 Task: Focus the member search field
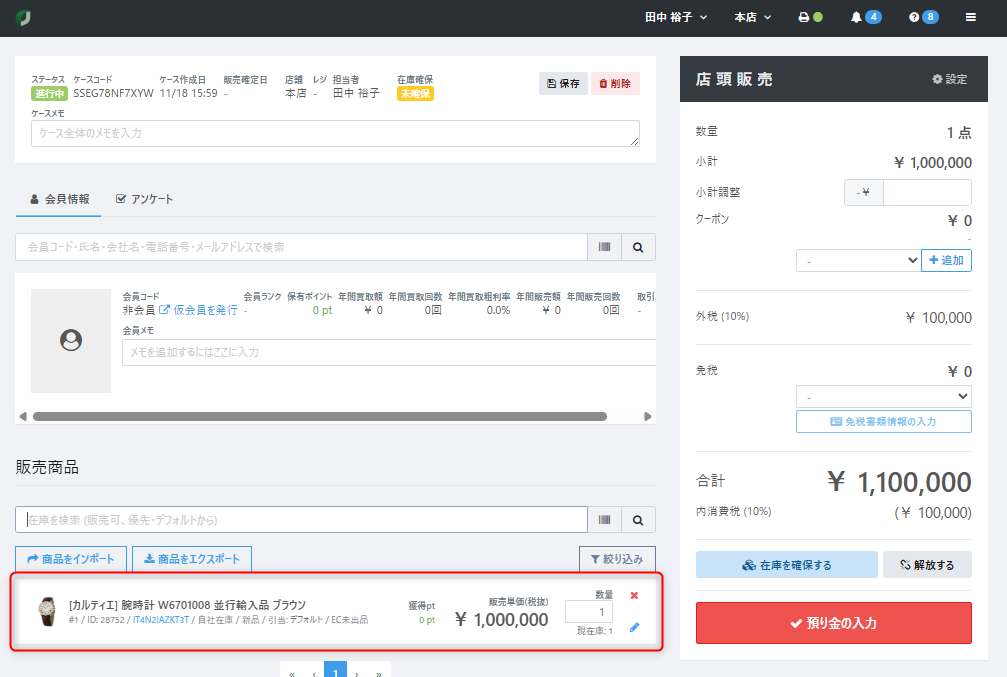click(x=301, y=247)
